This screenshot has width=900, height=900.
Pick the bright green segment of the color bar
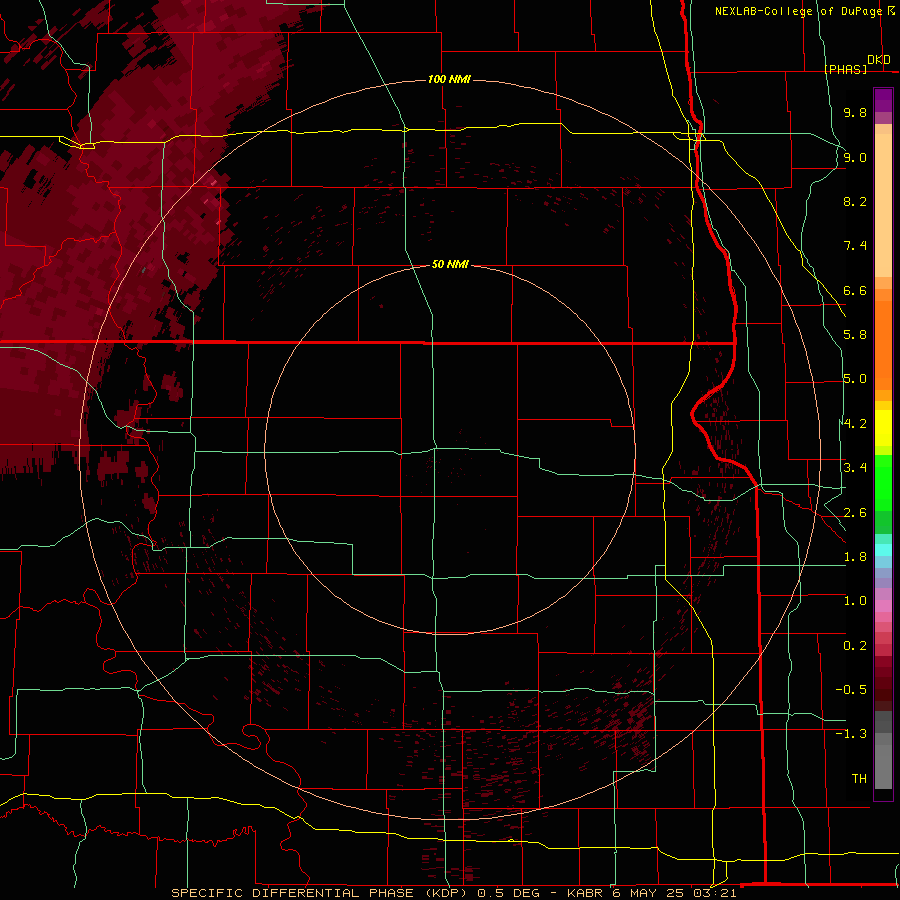883,483
